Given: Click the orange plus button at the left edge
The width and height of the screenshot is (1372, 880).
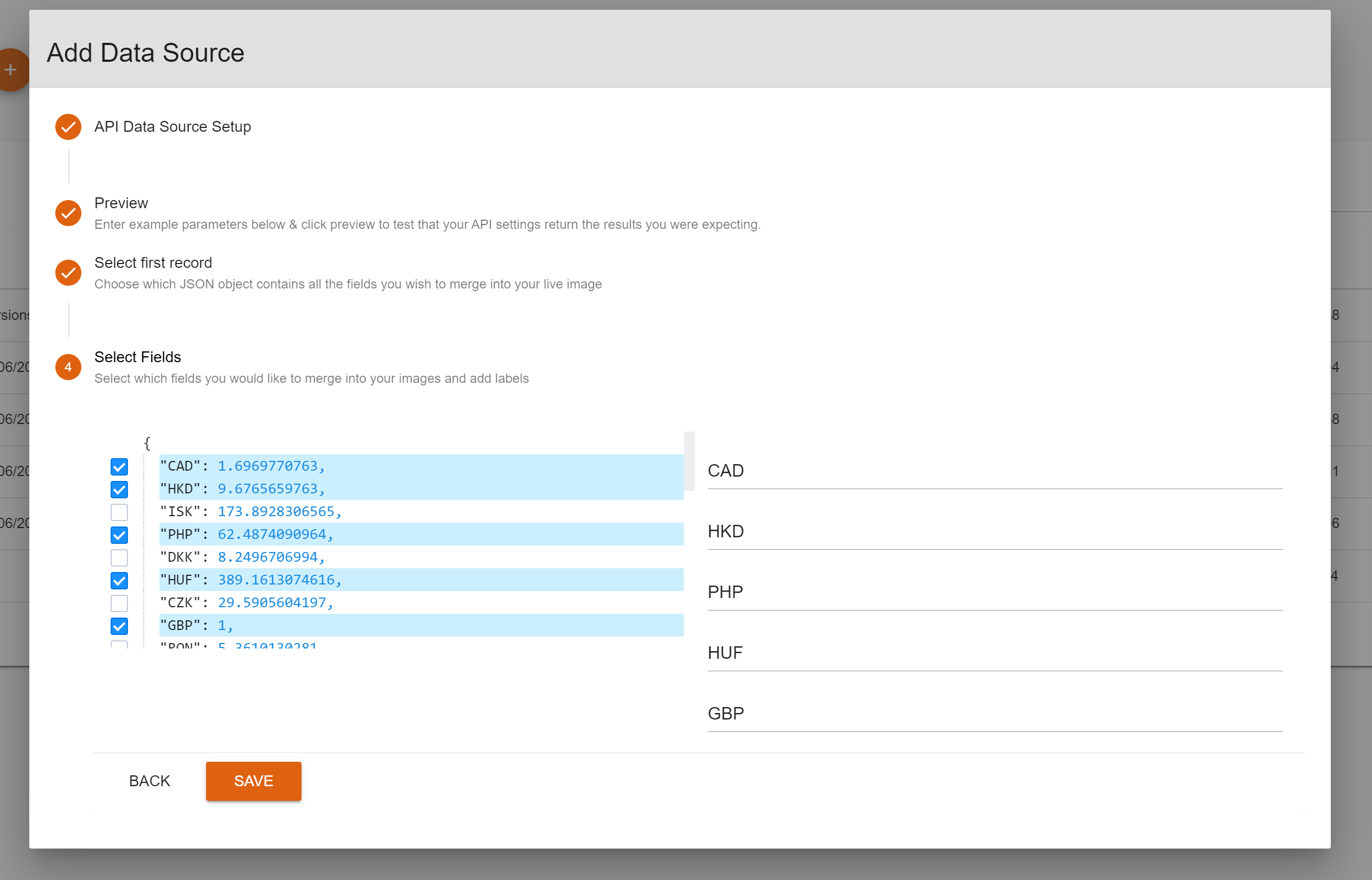Looking at the screenshot, I should tap(11, 70).
